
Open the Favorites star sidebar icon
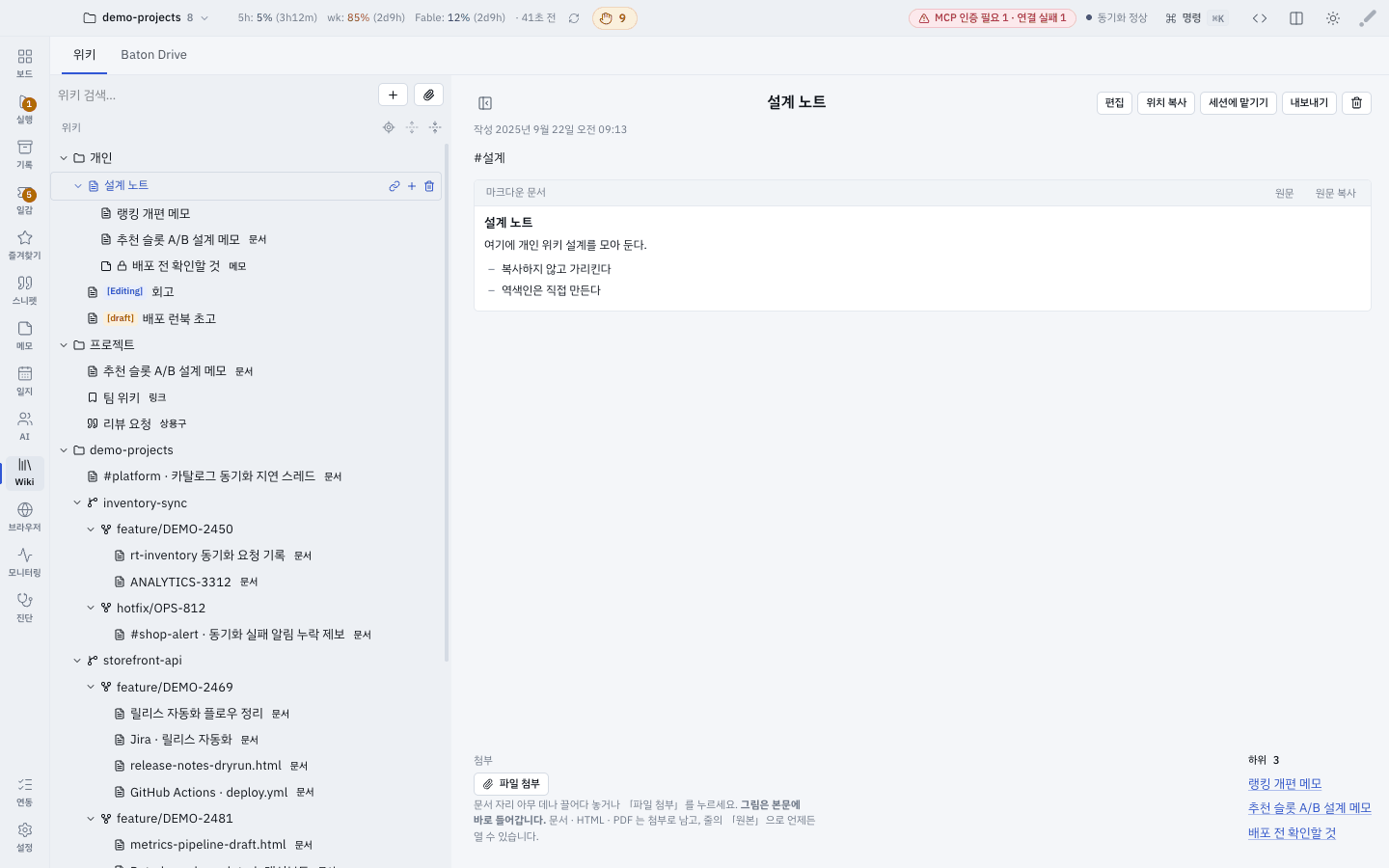(25, 244)
